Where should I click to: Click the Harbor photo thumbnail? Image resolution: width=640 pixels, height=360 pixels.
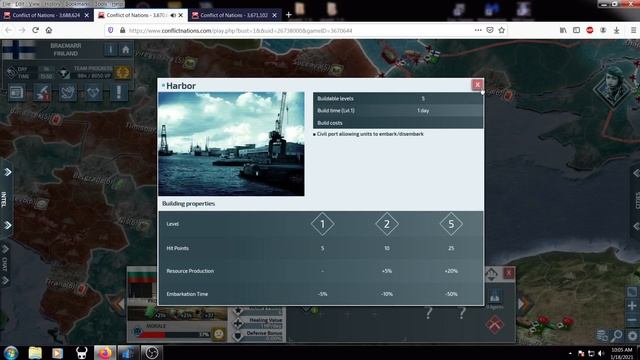[x=231, y=144]
